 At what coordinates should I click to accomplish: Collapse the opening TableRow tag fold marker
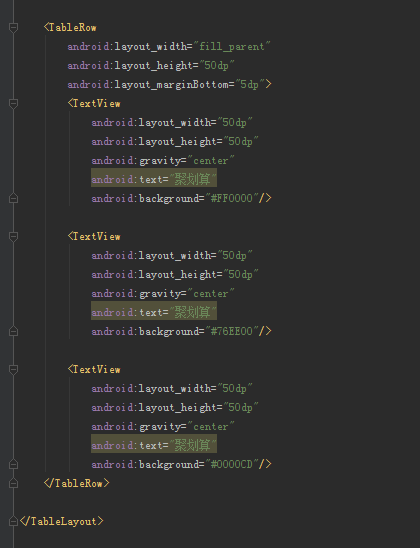(13, 27)
